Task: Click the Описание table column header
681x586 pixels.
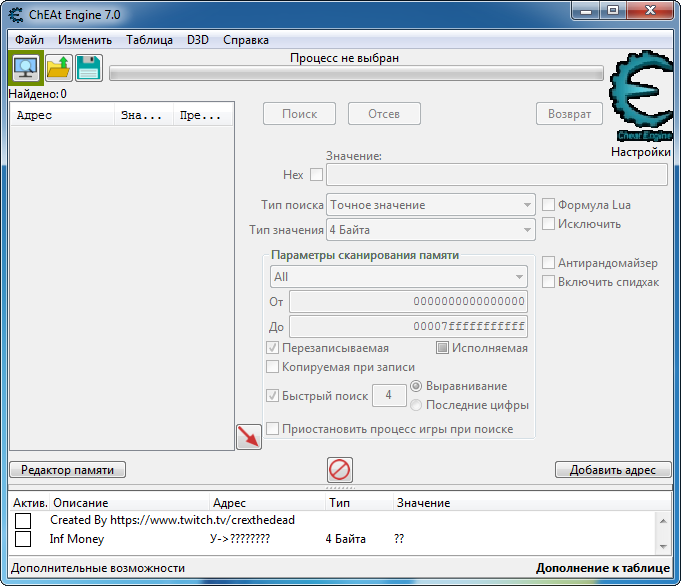Action: [x=129, y=503]
